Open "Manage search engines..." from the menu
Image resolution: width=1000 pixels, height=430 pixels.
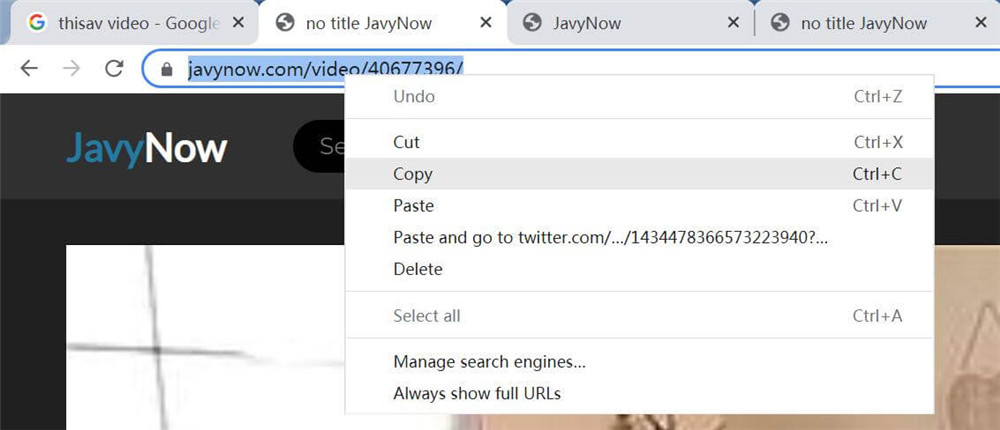(x=489, y=362)
